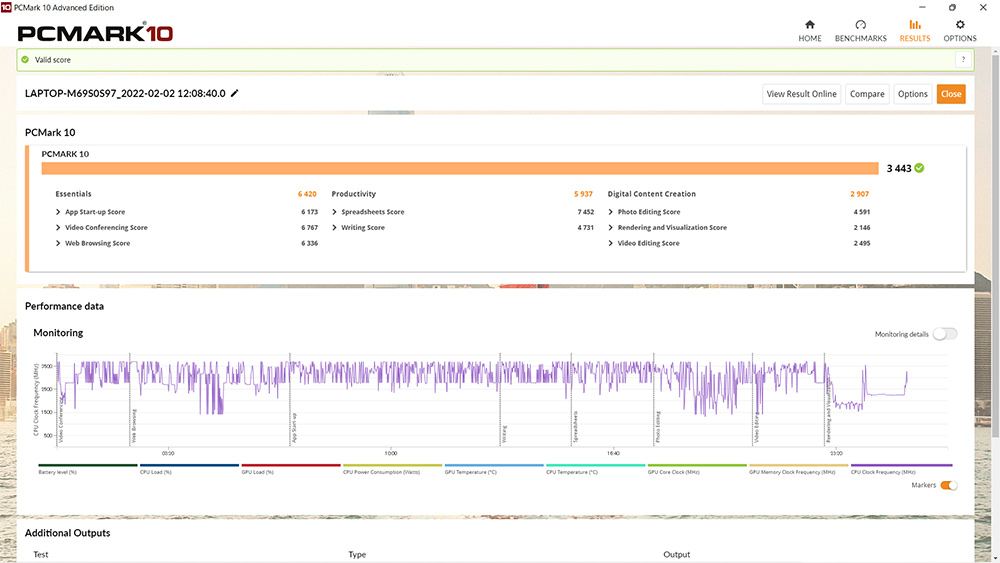The height and width of the screenshot is (563, 1000).
Task: Open the Benchmarks gauge icon
Action: click(x=860, y=25)
